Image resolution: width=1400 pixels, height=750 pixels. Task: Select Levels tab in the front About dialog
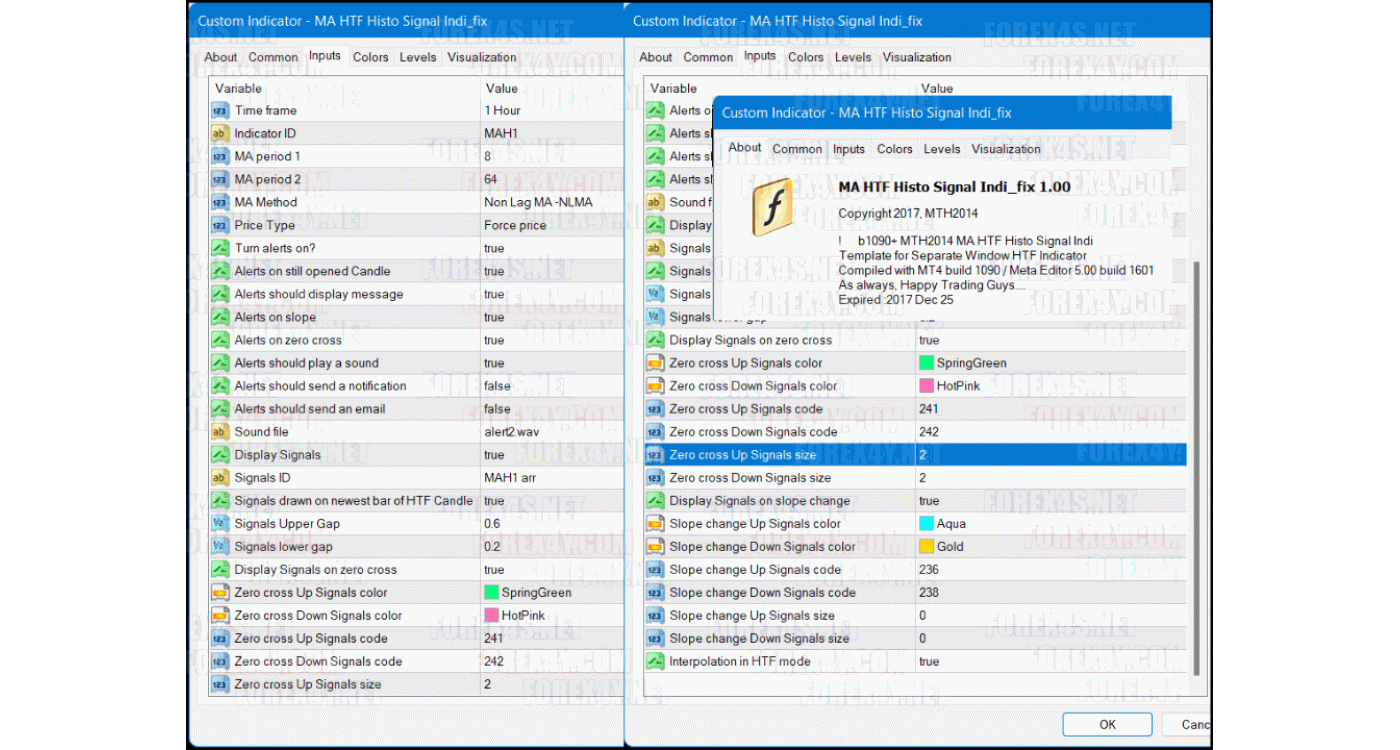(942, 149)
